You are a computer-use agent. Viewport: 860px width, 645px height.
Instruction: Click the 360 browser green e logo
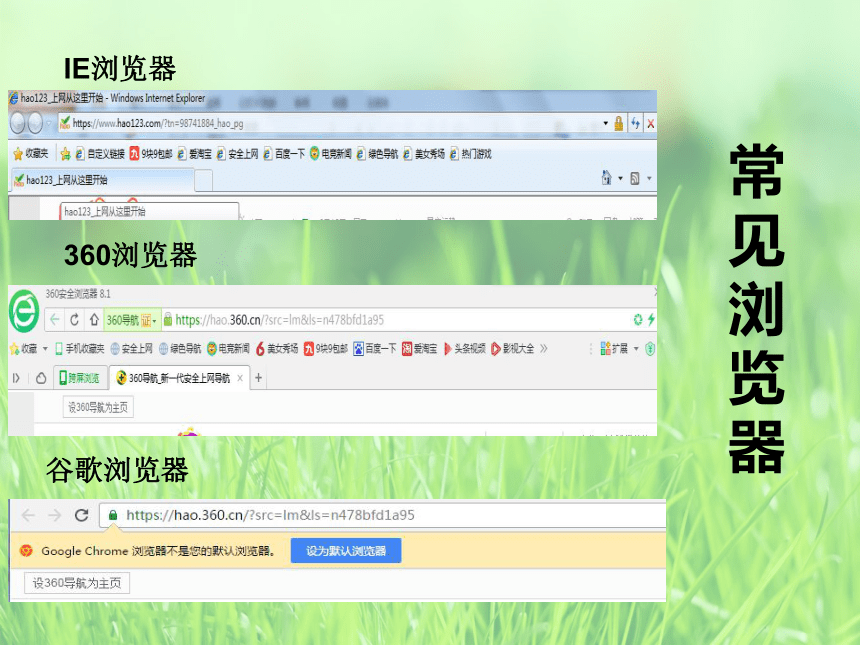[24, 311]
